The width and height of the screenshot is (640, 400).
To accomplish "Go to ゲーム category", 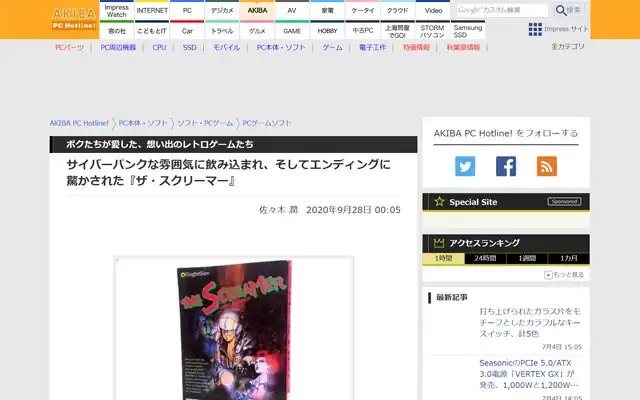I will coord(333,47).
